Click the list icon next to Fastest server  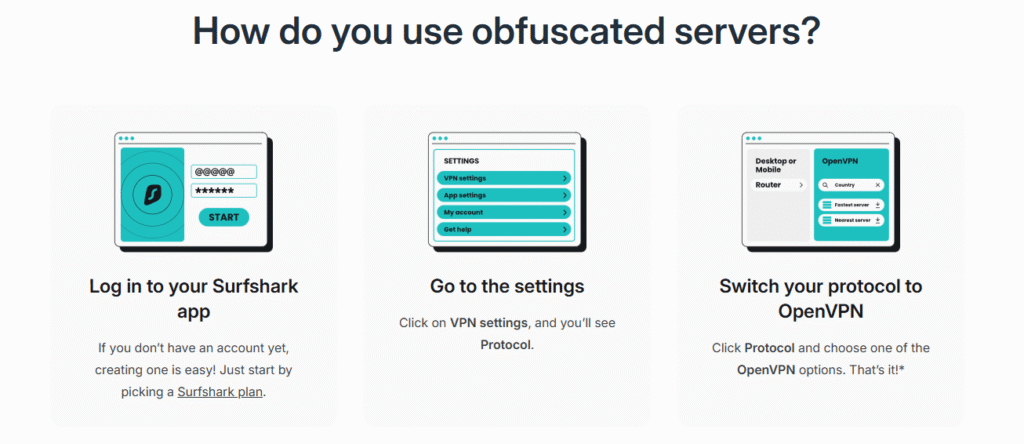[826, 205]
